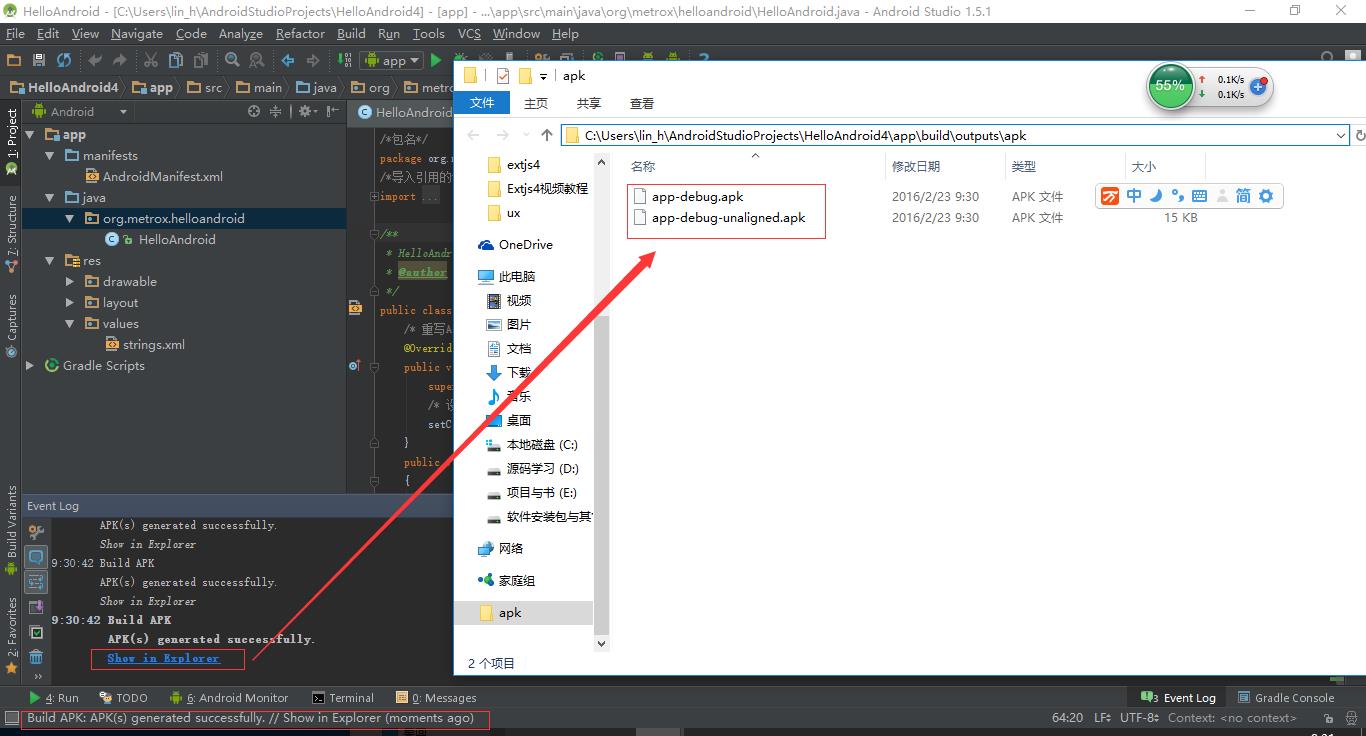Toggle Event Log balloon notifications icon
1366x736 pixels.
tap(36, 556)
